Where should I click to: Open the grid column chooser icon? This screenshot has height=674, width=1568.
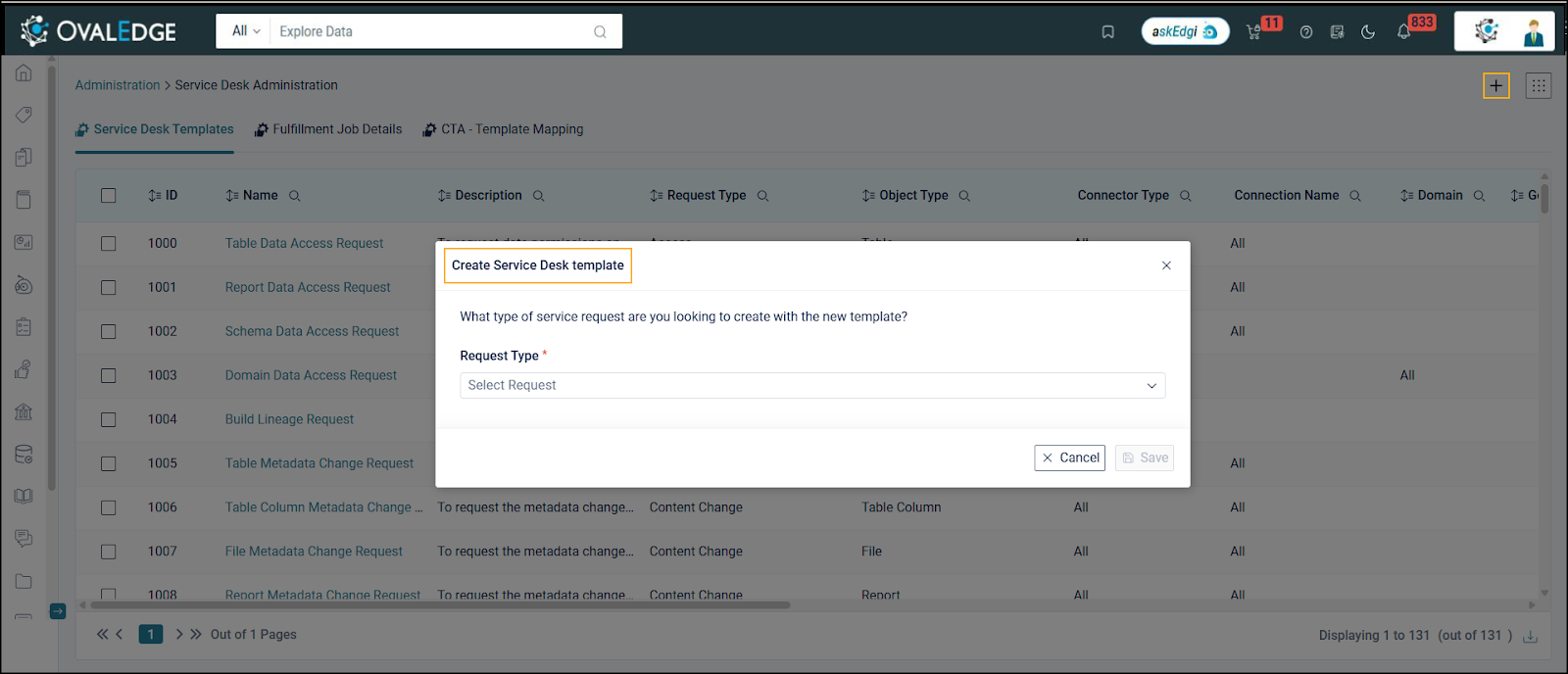coord(1538,86)
